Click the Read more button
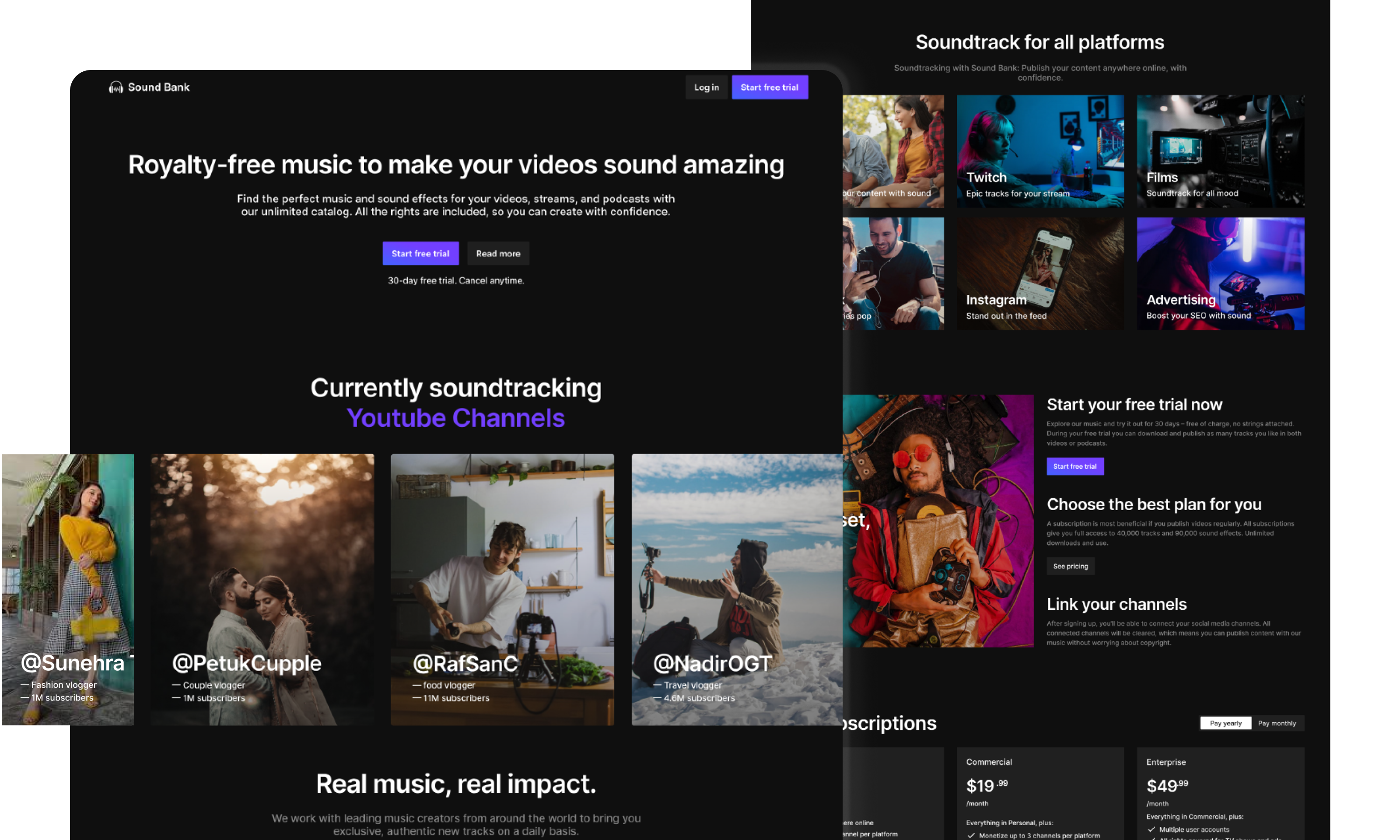Image resolution: width=1400 pixels, height=840 pixels. (x=498, y=253)
